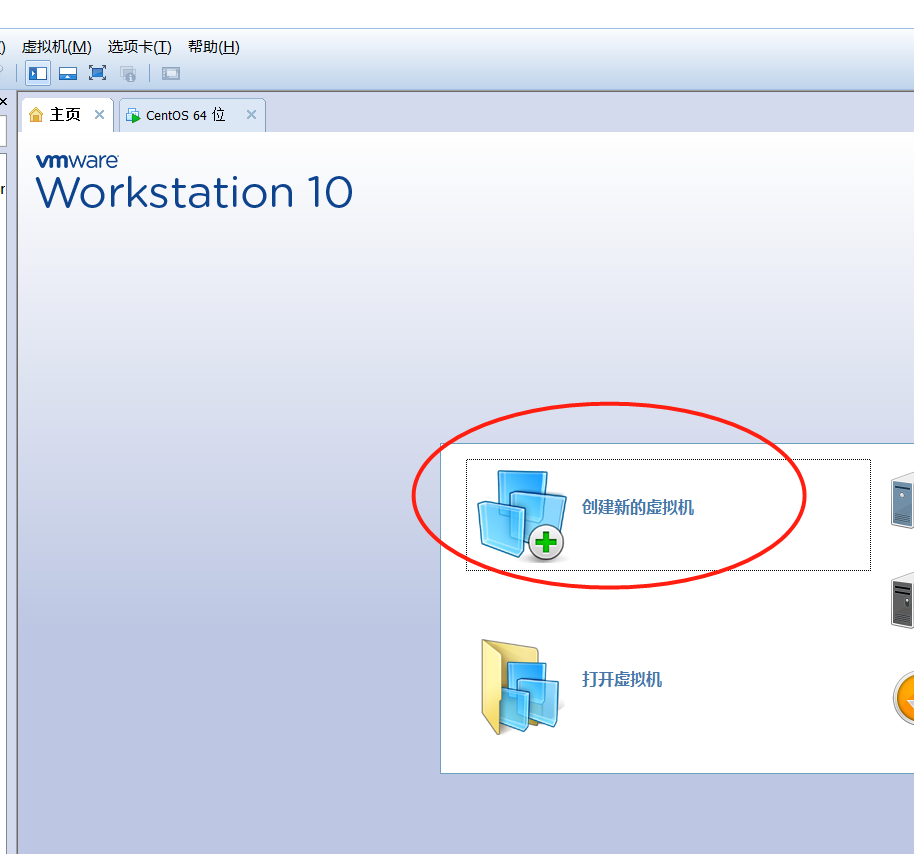Viewport: 914px width, 854px height.
Task: Click the dark tower server icon
Action: coord(902,600)
